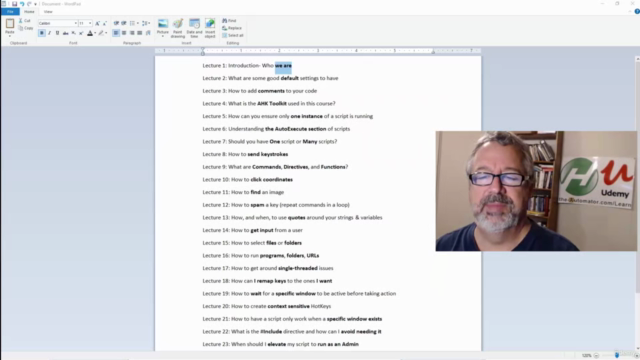Click the ruler's left indent marker
The height and width of the screenshot is (360, 640).
coord(203,51)
